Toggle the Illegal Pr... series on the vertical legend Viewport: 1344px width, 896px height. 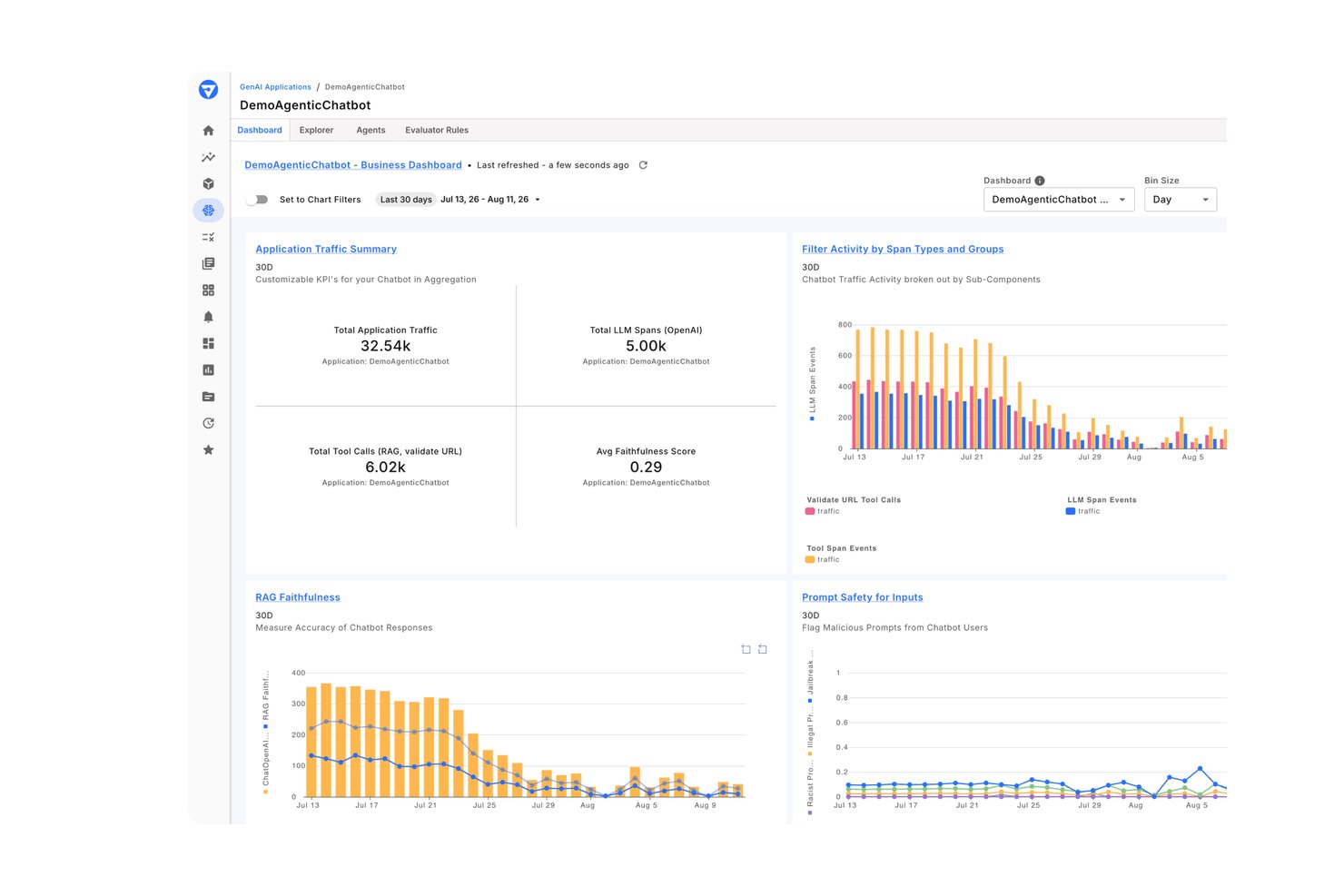[x=810, y=734]
